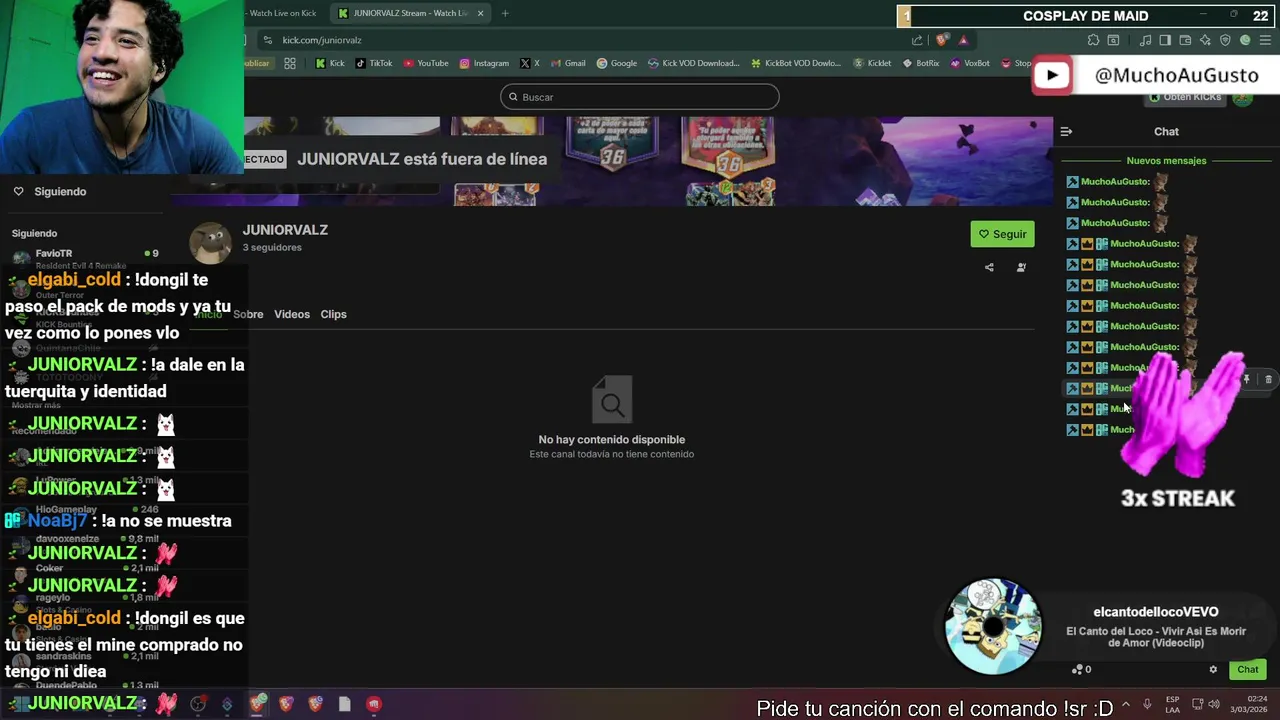The height and width of the screenshot is (720, 1280).
Task: Open Coker channel in the sidebar
Action: 85,573
